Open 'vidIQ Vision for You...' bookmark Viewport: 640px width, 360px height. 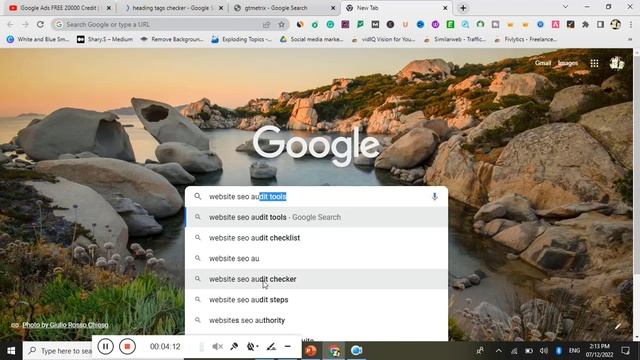pos(383,39)
